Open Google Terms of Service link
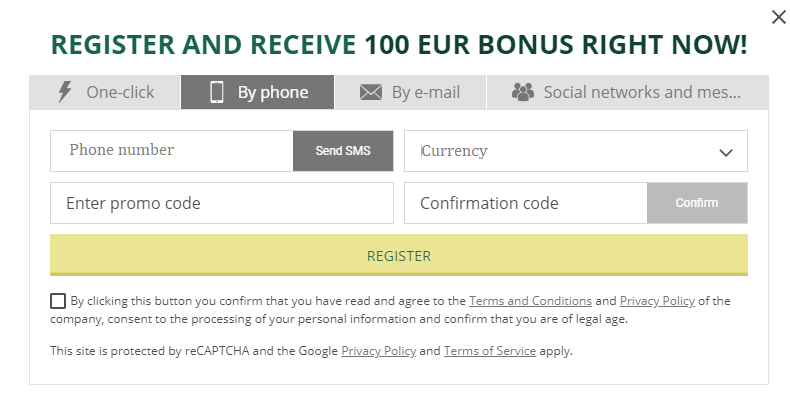Screen dimensions: 790x406 [490, 351]
